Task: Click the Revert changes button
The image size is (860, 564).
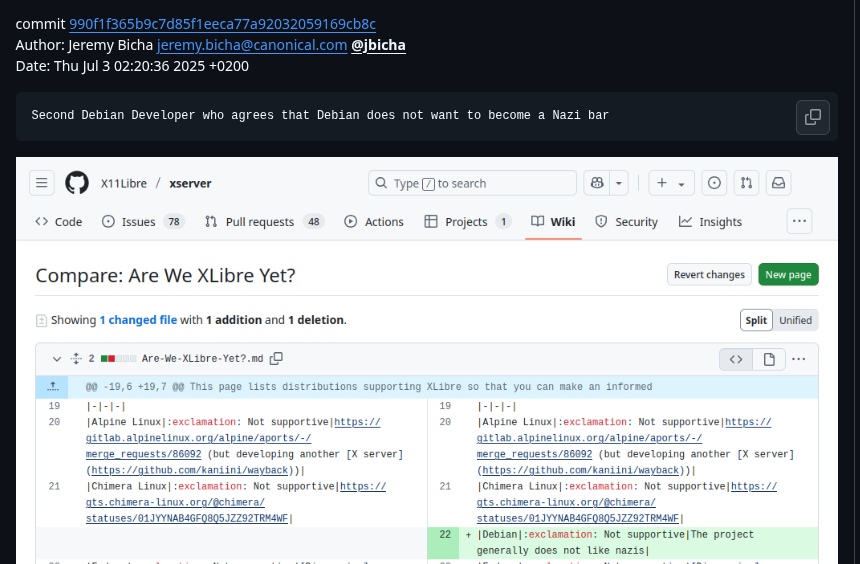Action: tap(709, 274)
